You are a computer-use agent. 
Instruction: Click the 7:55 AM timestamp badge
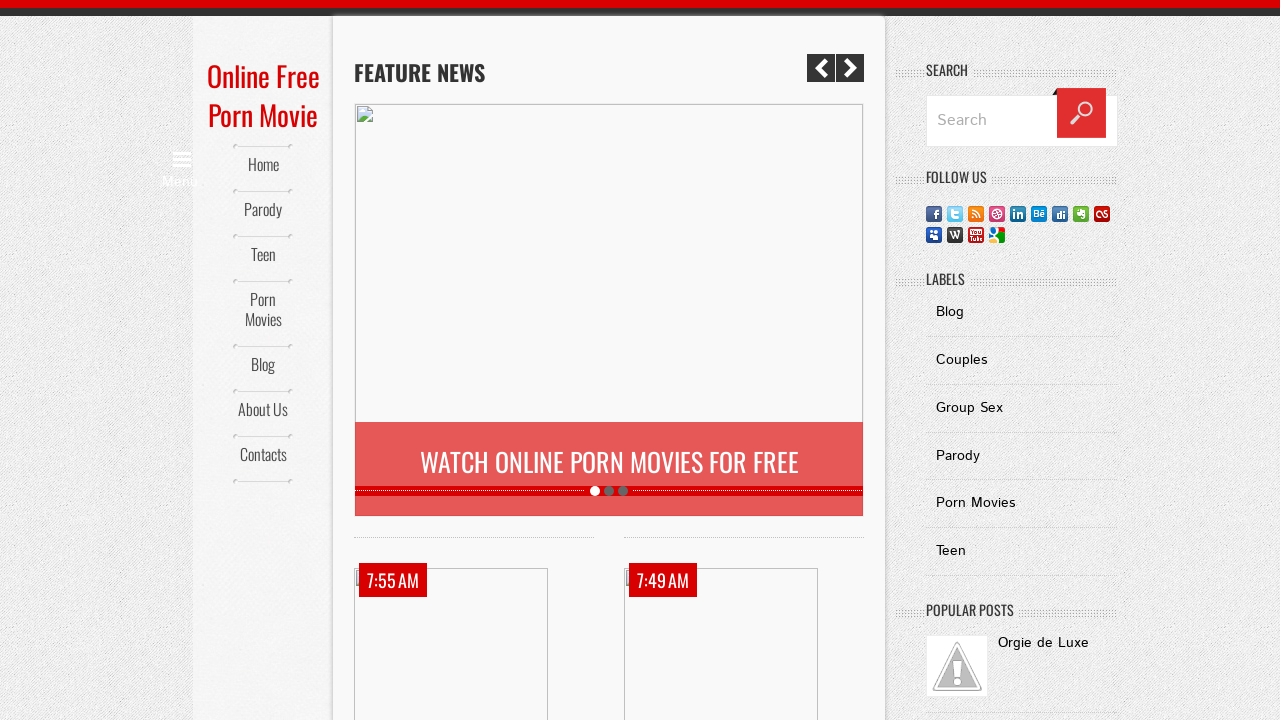pyautogui.click(x=393, y=580)
